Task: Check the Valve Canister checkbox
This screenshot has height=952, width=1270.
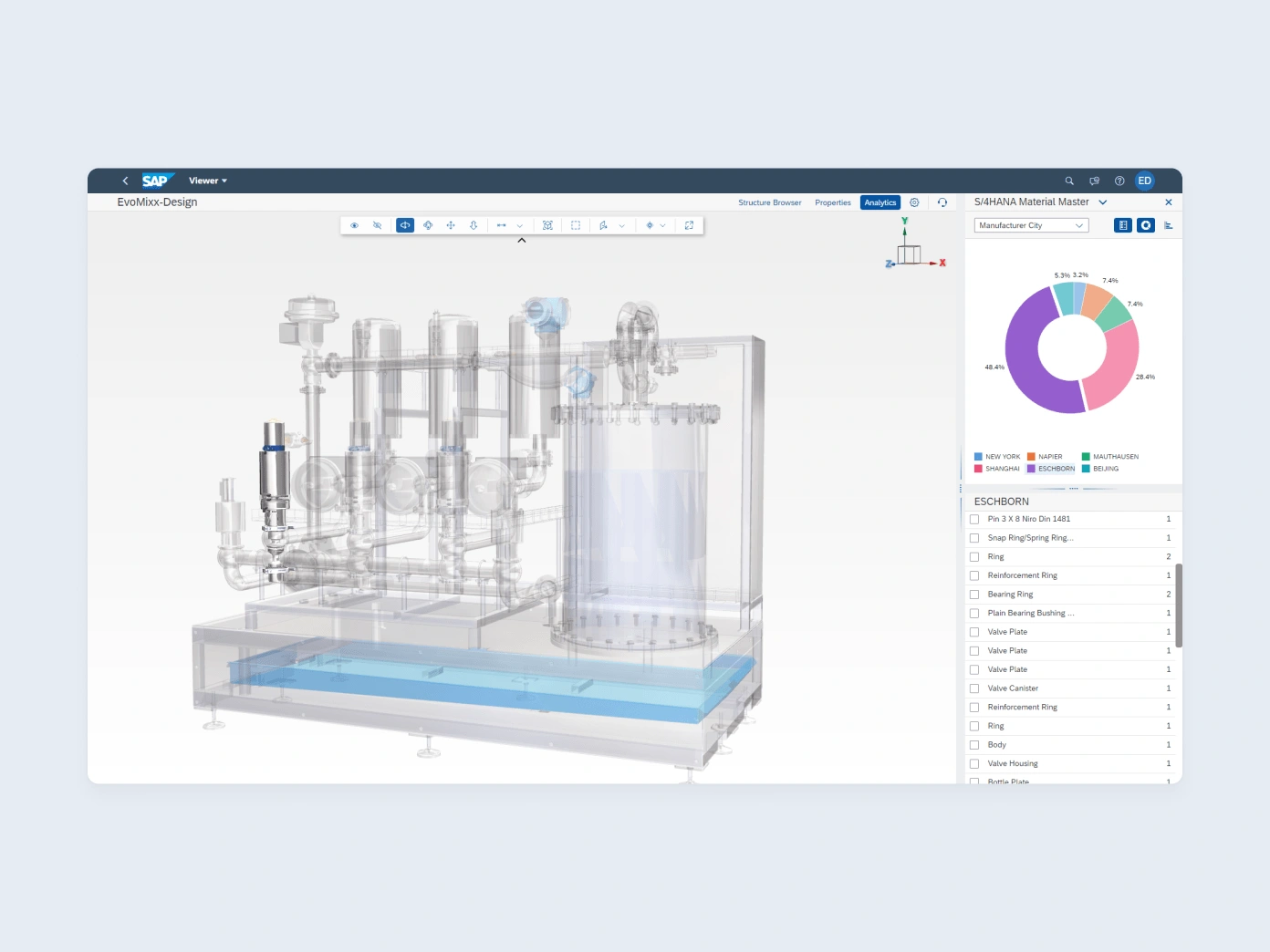Action: [x=974, y=688]
